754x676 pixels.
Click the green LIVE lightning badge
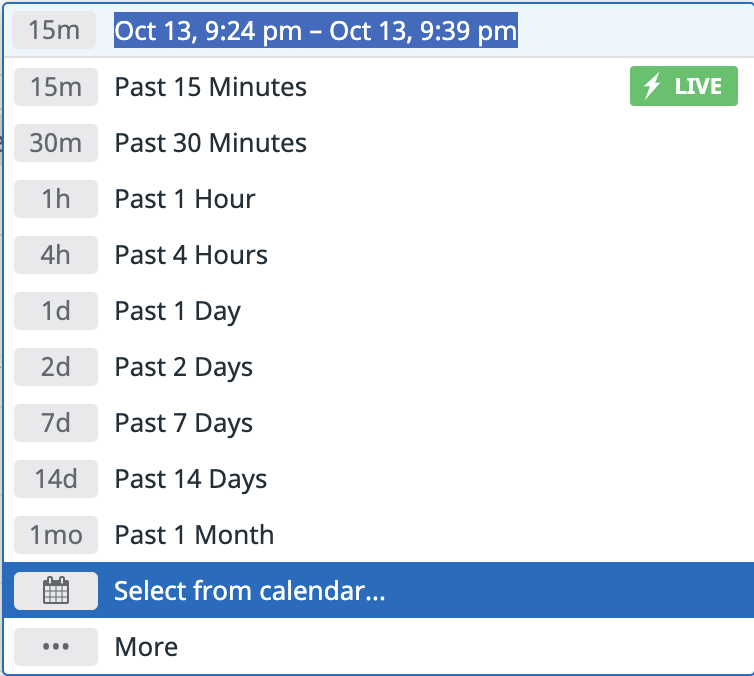pyautogui.click(x=683, y=86)
